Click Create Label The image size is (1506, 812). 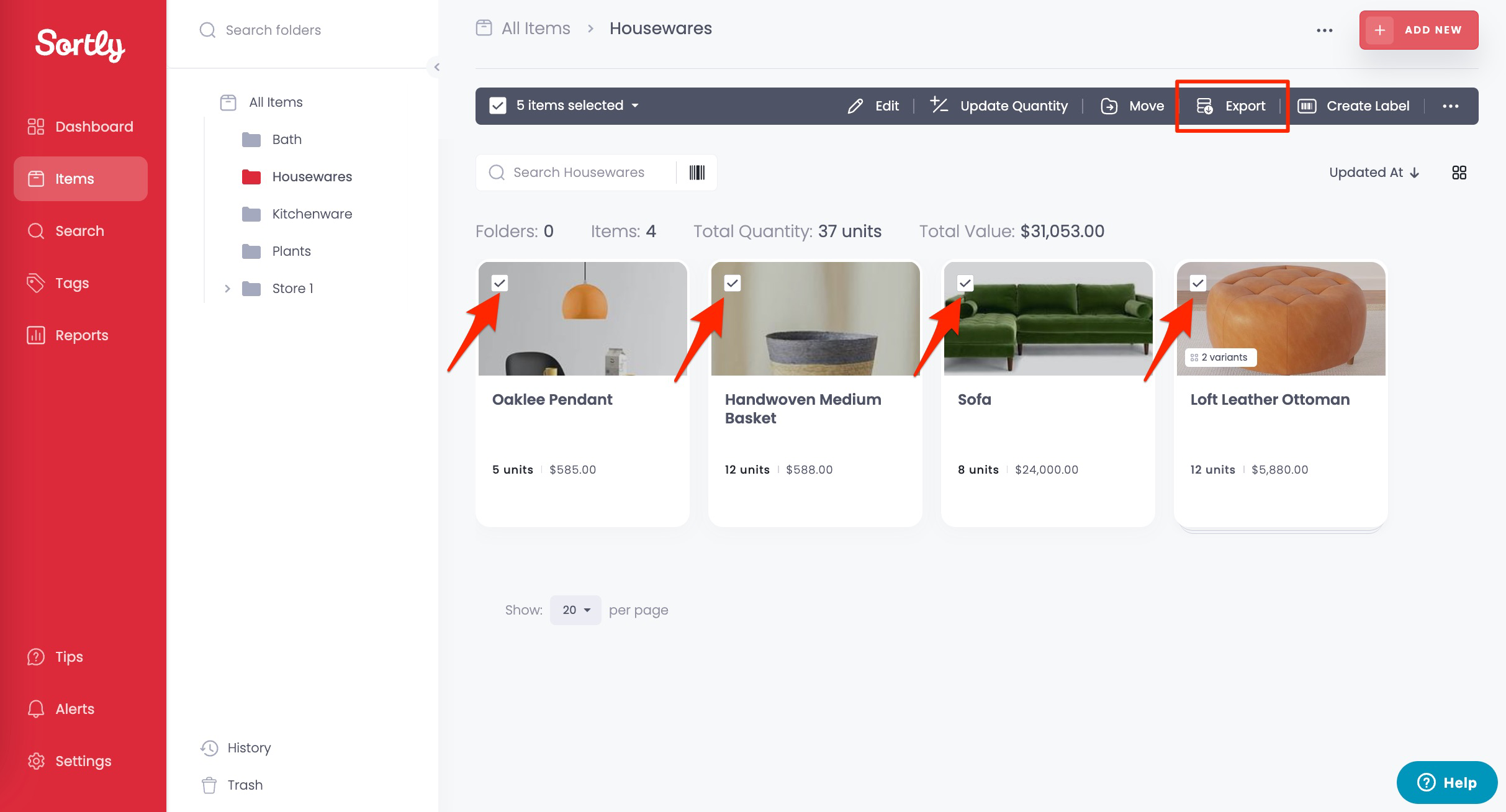pyautogui.click(x=1353, y=106)
